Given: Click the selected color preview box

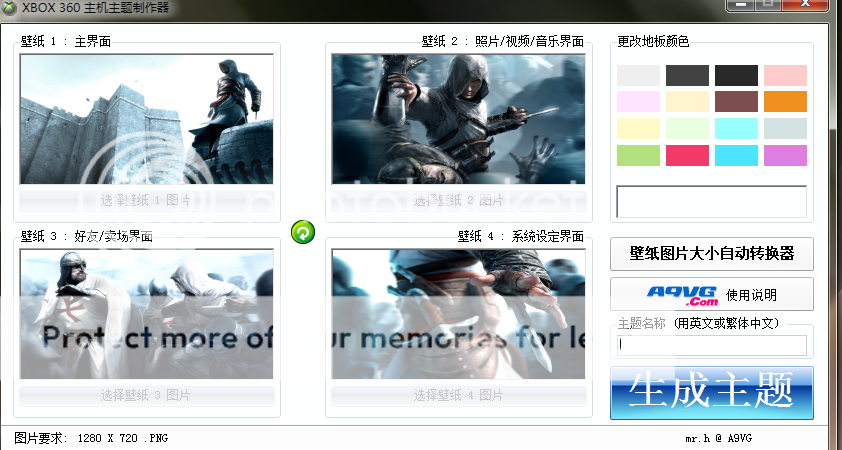Looking at the screenshot, I should point(711,201).
